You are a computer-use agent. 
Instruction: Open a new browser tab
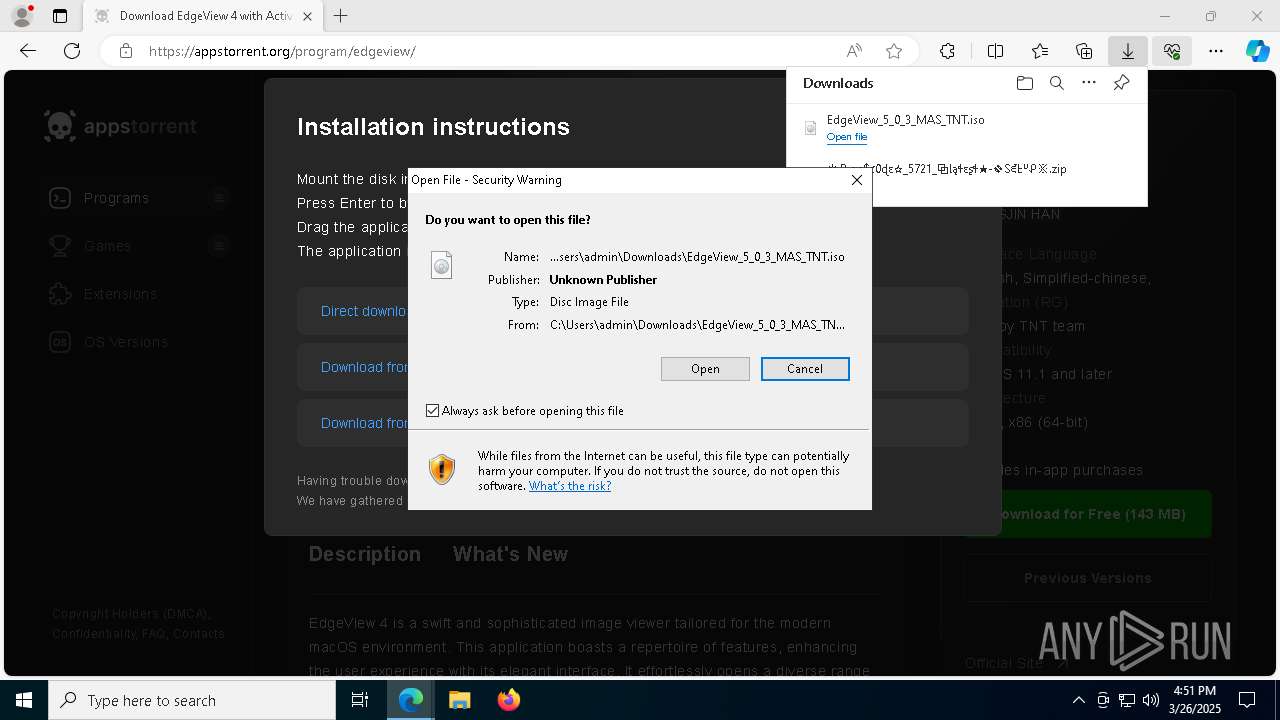tap(341, 16)
